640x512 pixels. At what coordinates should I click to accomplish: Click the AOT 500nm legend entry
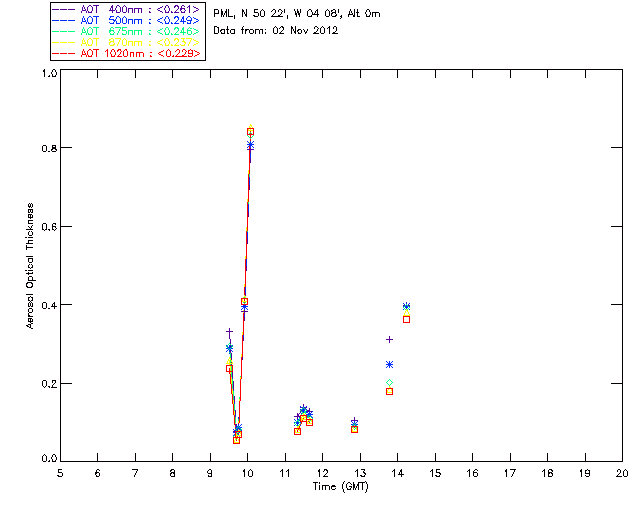point(126,20)
